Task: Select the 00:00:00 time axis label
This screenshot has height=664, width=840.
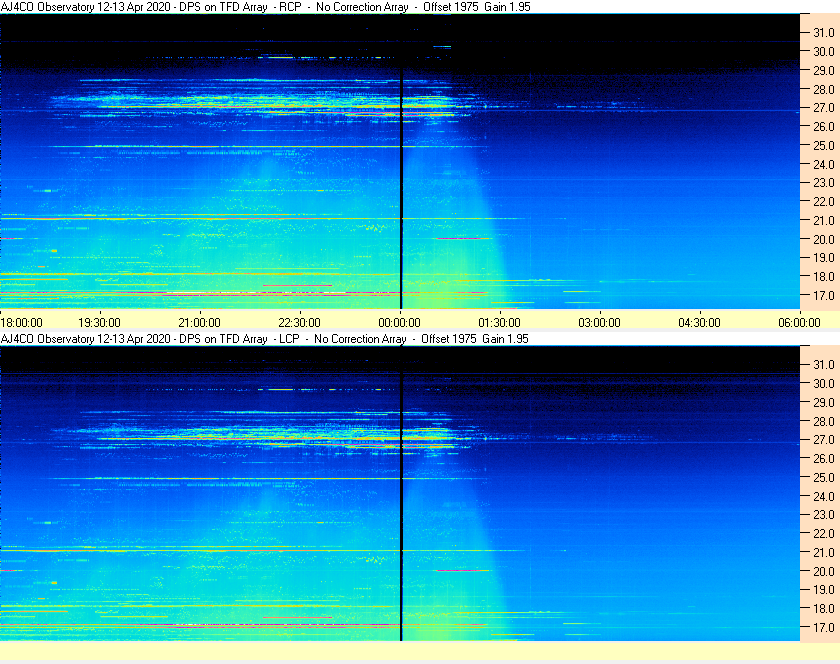Action: coord(400,323)
